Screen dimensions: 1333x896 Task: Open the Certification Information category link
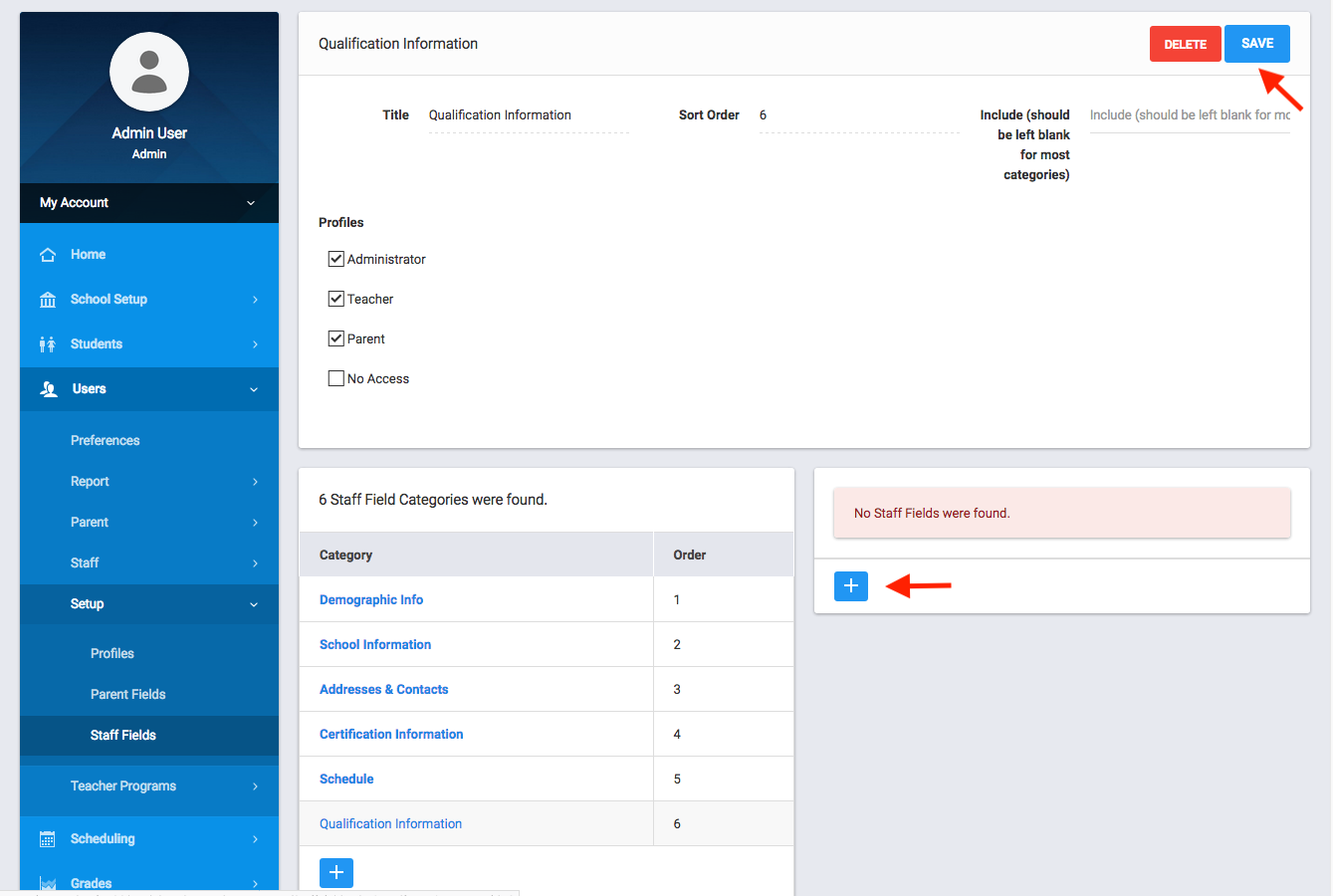point(391,735)
